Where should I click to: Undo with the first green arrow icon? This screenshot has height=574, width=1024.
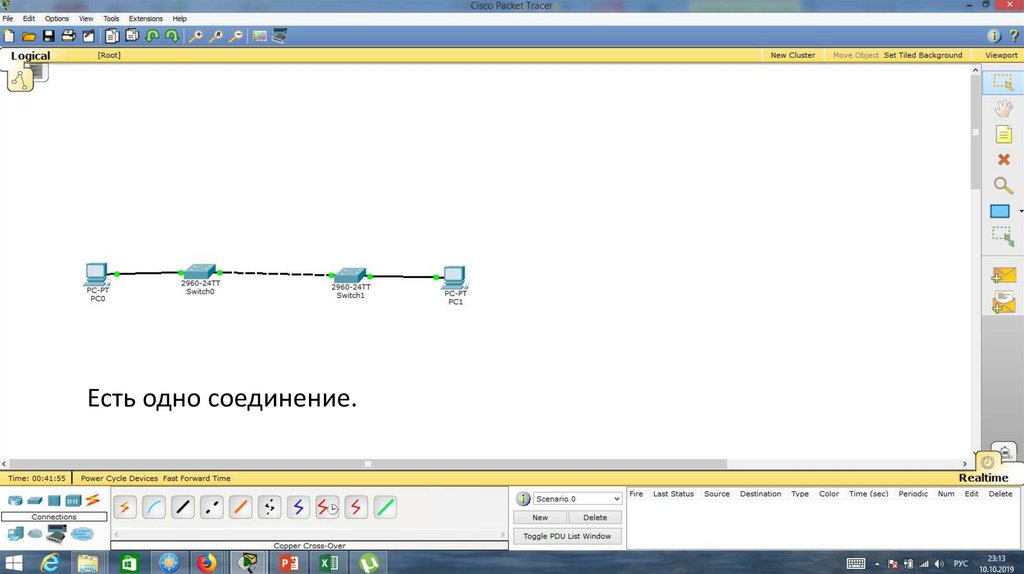pyautogui.click(x=152, y=36)
